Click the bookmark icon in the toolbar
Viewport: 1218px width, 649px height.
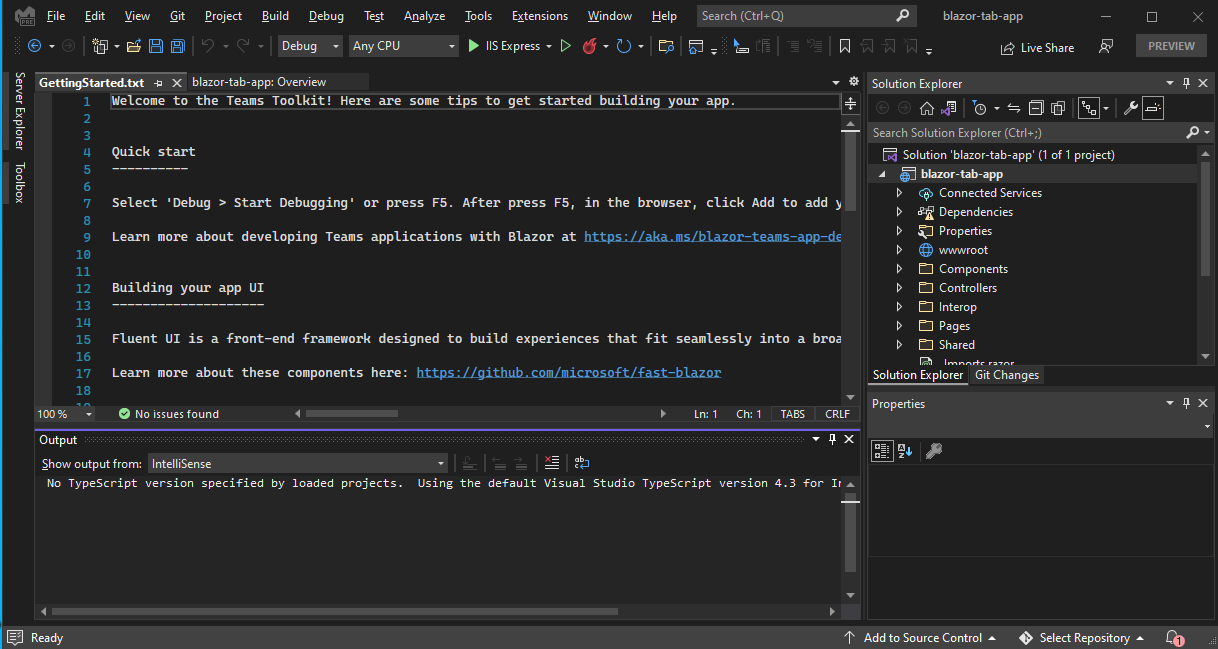(x=845, y=46)
